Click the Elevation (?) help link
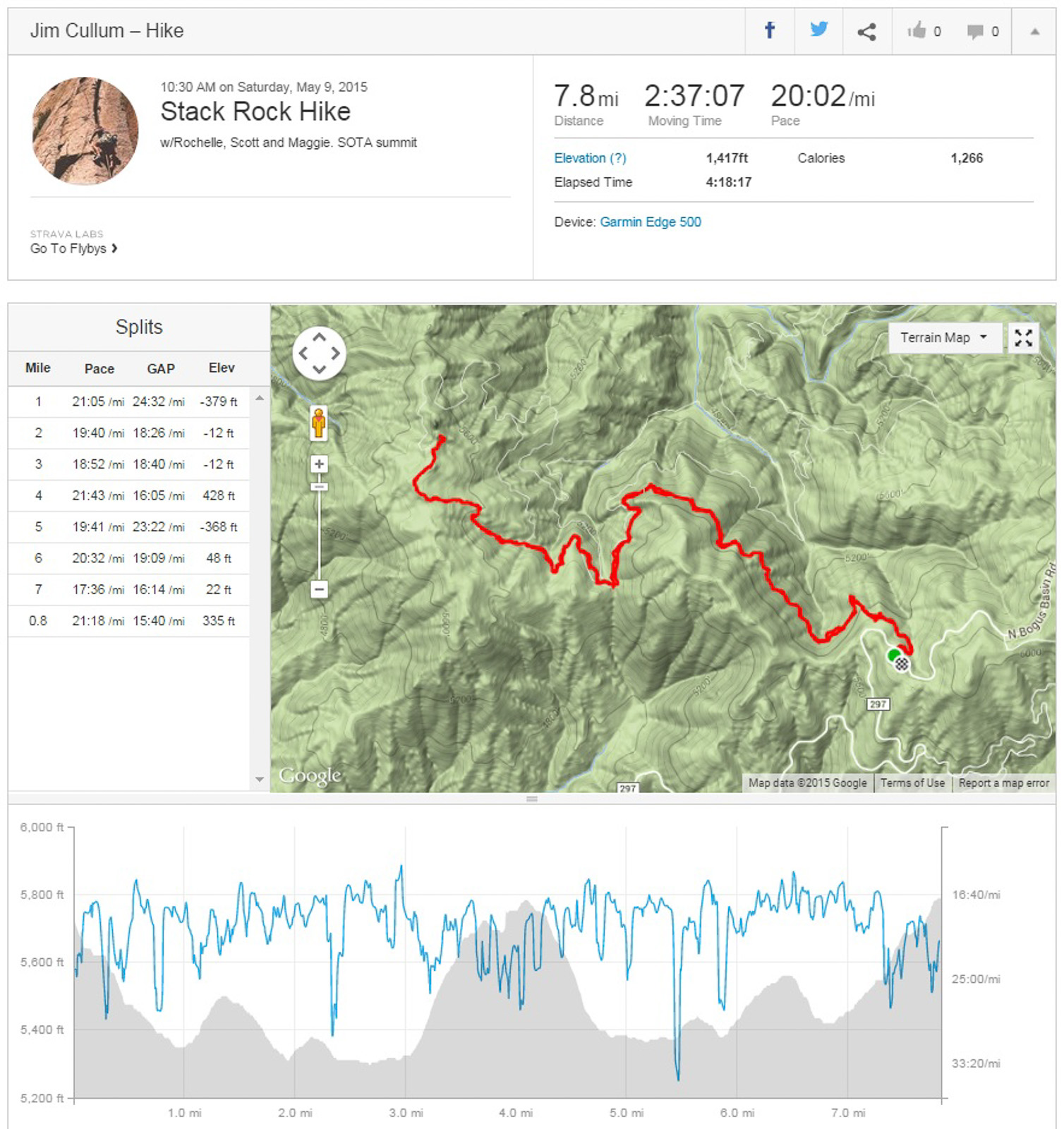 pos(590,158)
